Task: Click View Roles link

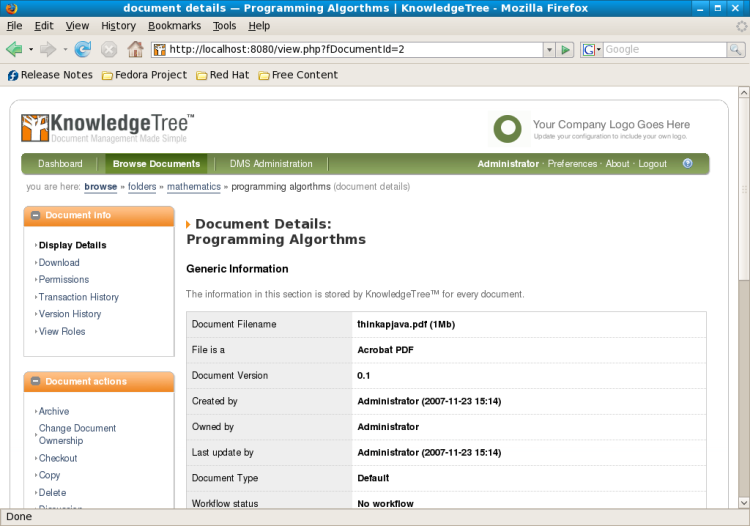Action: click(x=62, y=331)
